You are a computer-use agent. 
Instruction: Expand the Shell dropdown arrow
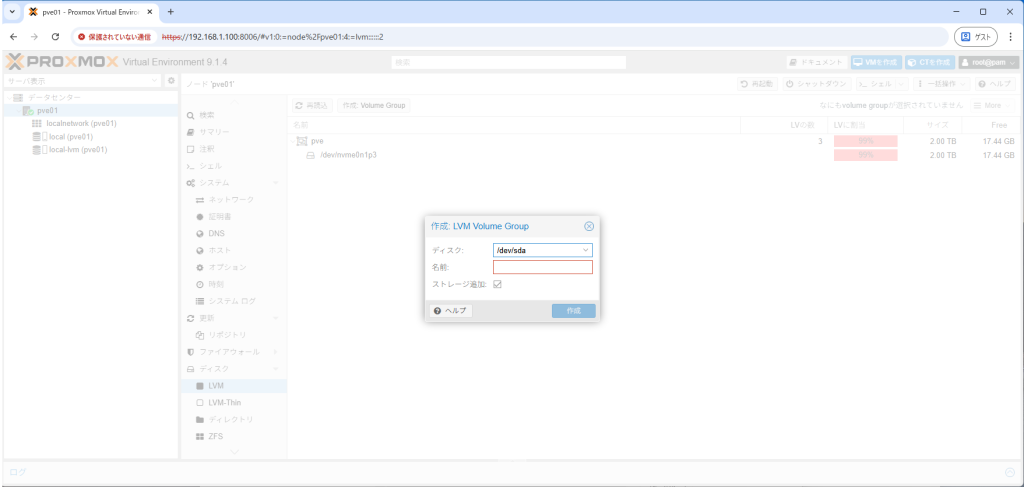[x=901, y=84]
